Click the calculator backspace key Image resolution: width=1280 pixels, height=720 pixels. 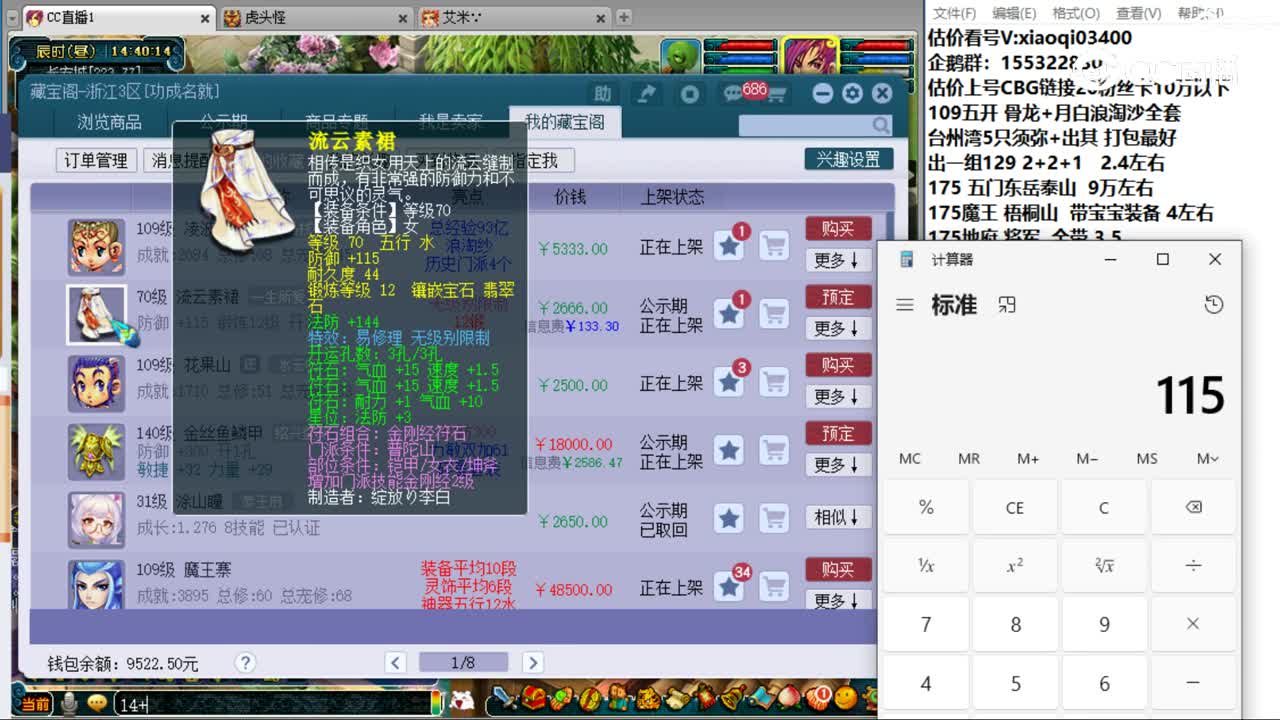click(1193, 507)
